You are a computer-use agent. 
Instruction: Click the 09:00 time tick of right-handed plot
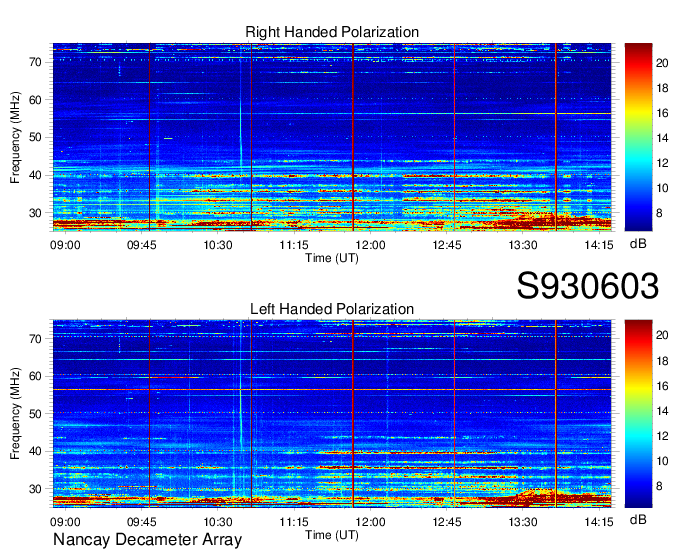65,245
